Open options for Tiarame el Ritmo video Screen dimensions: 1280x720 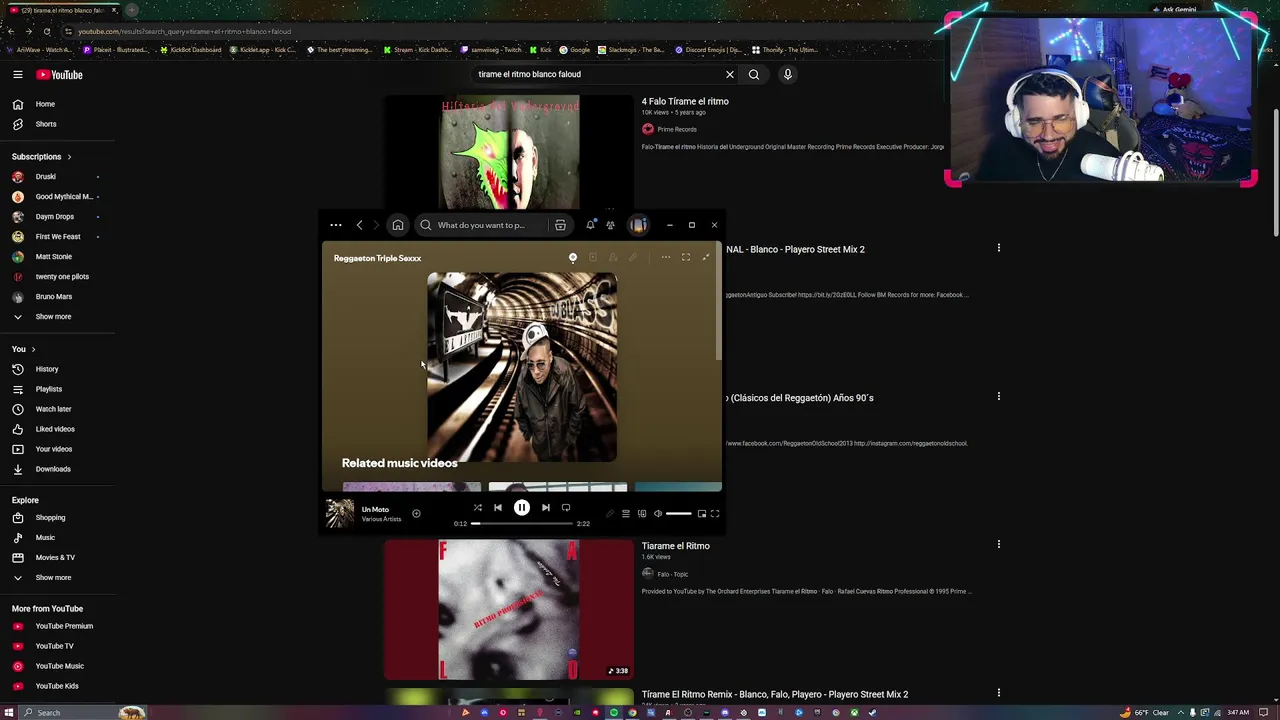coord(998,545)
